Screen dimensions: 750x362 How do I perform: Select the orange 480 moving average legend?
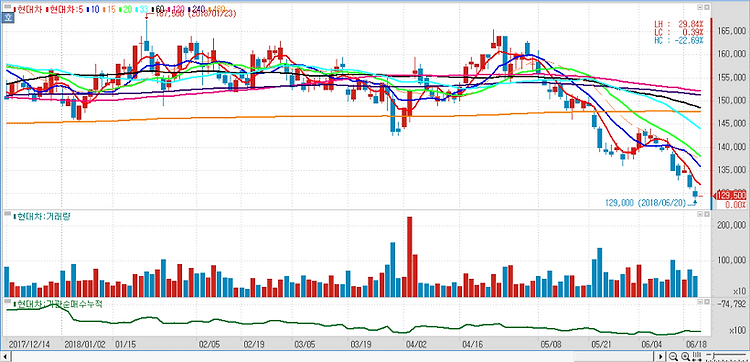point(217,10)
